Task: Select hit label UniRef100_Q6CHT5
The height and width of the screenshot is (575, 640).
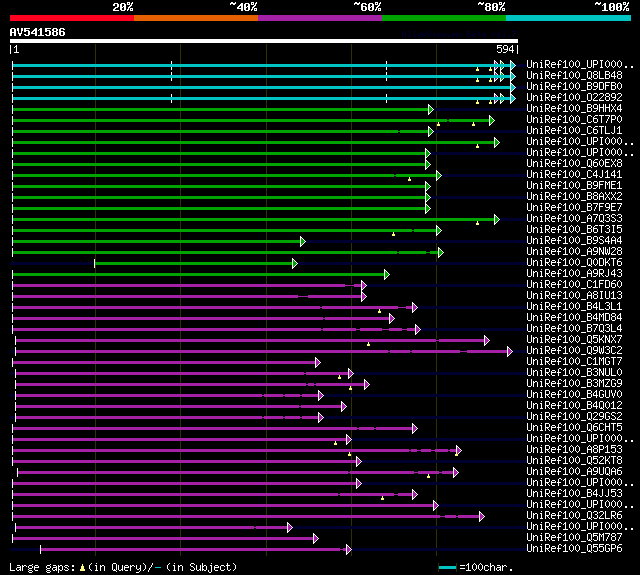Action: [x=574, y=428]
